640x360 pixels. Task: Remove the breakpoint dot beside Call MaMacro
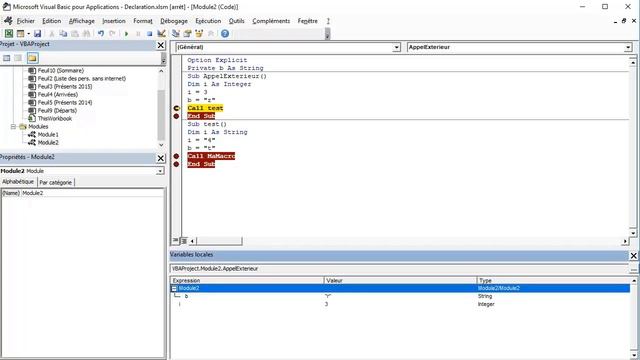[176, 156]
